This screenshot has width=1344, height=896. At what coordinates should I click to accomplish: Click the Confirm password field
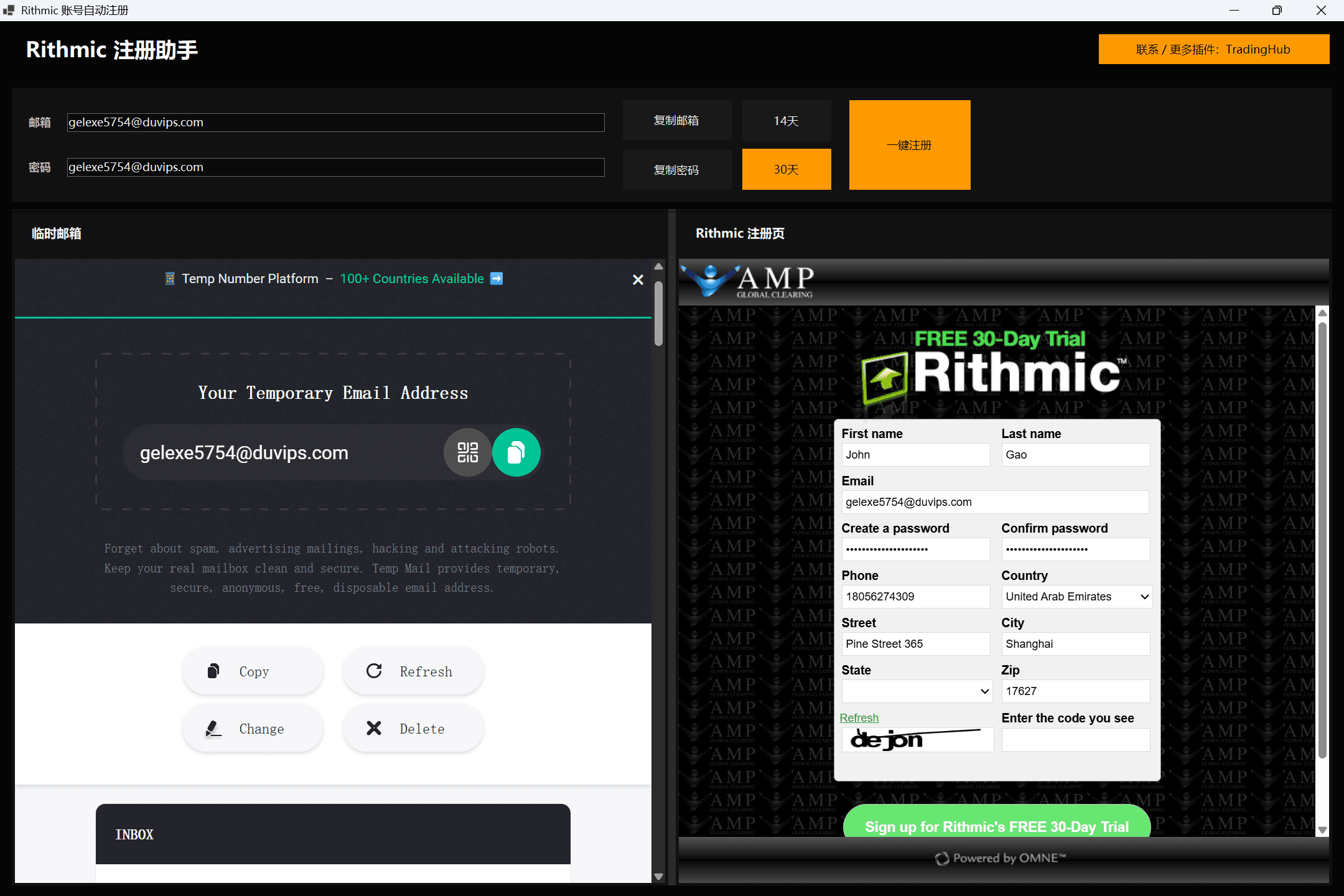pos(1075,549)
